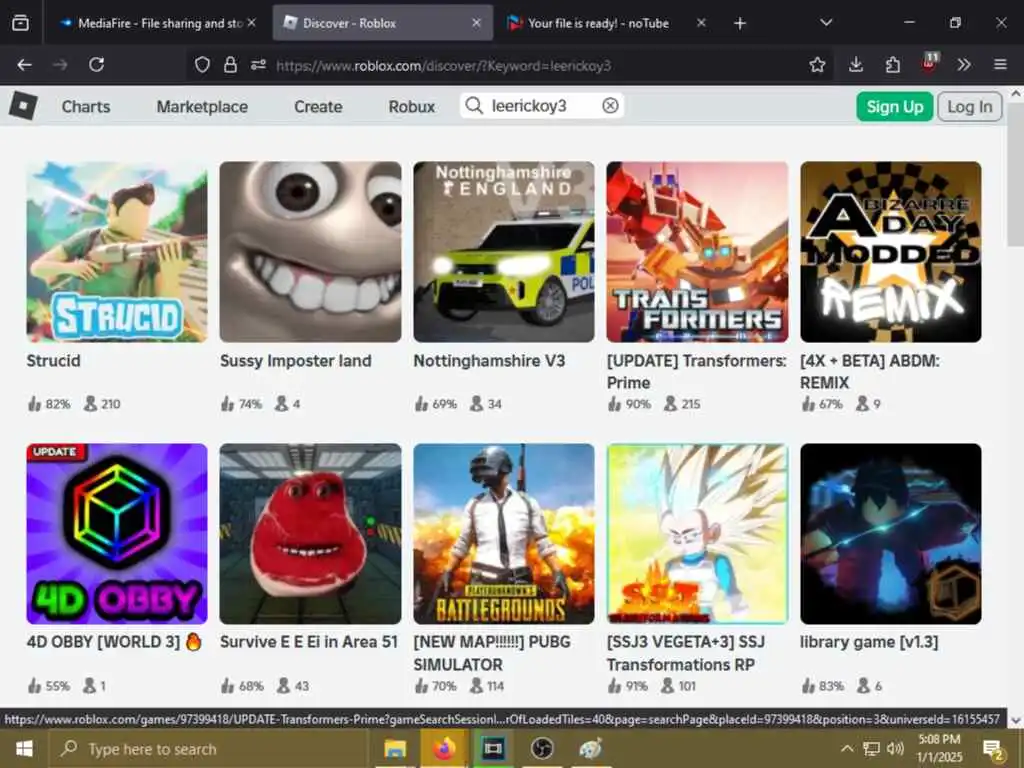
Task: Open the Battlegrounds PUBG thumbnail
Action: point(504,534)
